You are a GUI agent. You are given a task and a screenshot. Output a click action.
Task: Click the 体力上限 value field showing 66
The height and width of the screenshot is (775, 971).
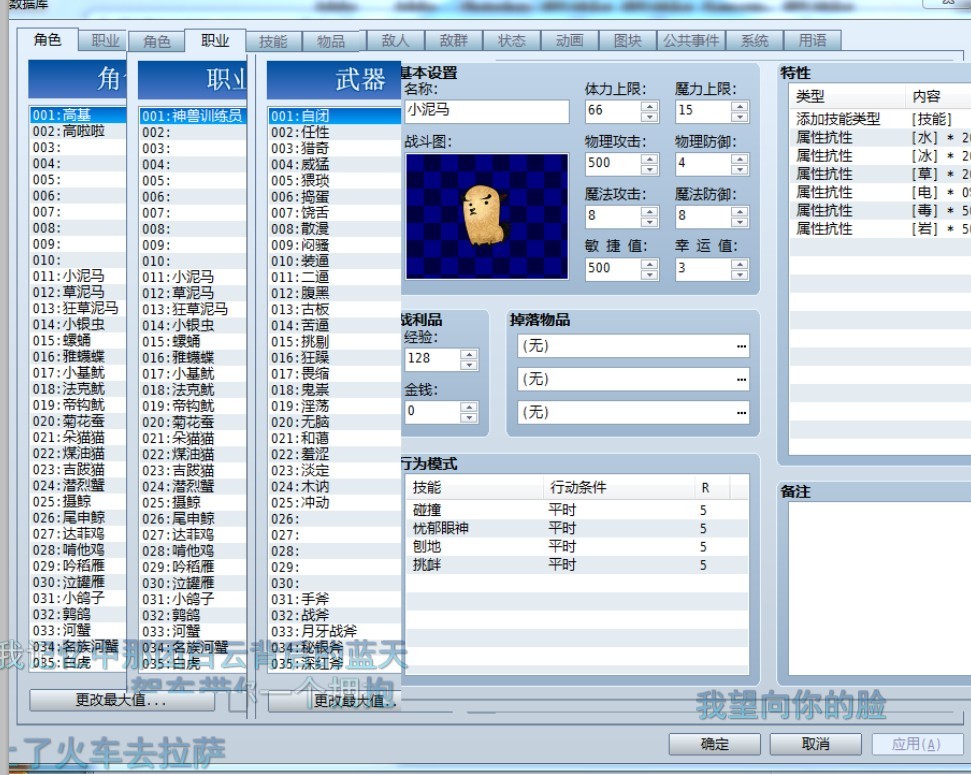click(614, 111)
